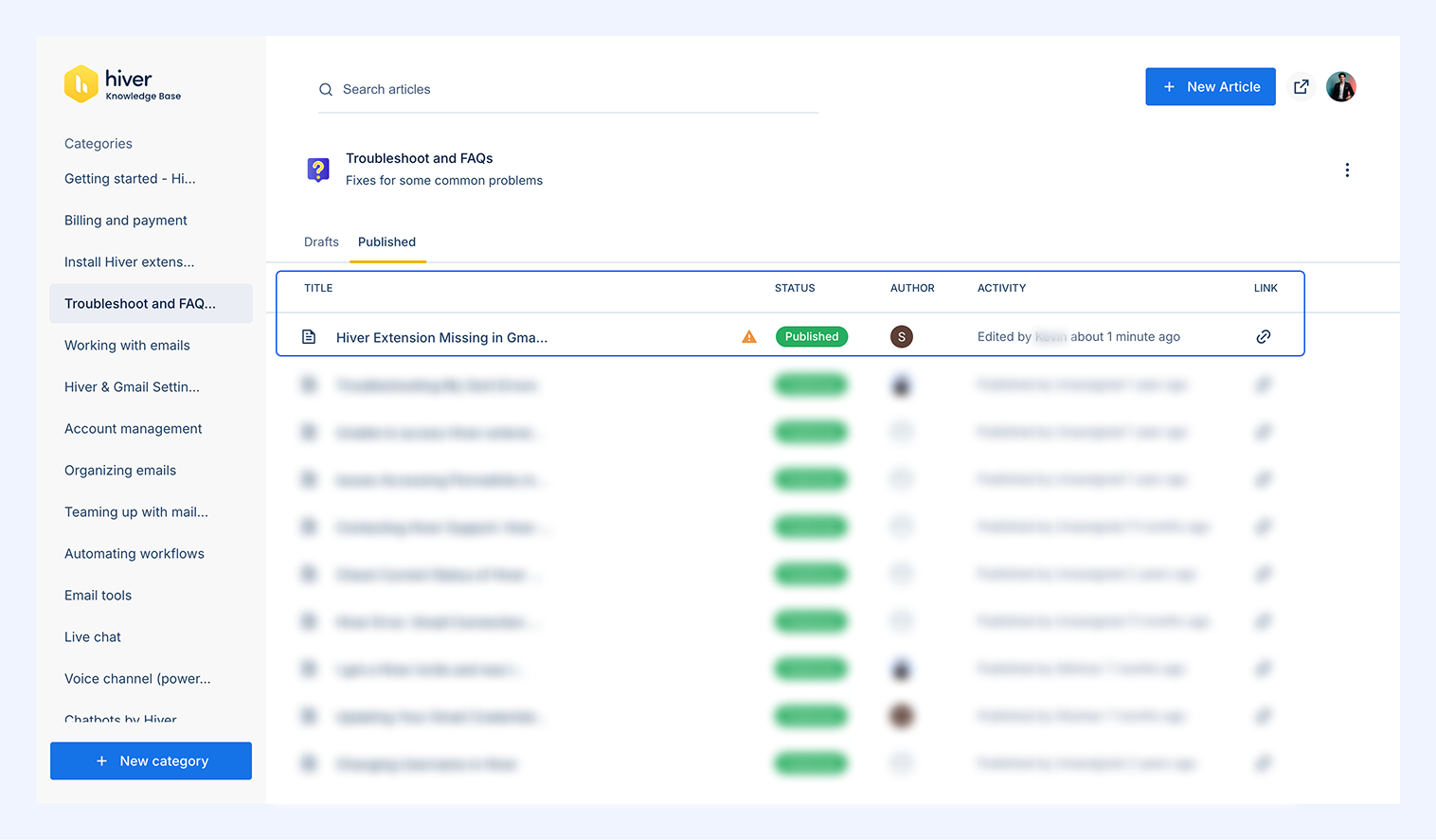The width and height of the screenshot is (1436, 840).
Task: Focus the Search articles field
Action: (x=568, y=90)
